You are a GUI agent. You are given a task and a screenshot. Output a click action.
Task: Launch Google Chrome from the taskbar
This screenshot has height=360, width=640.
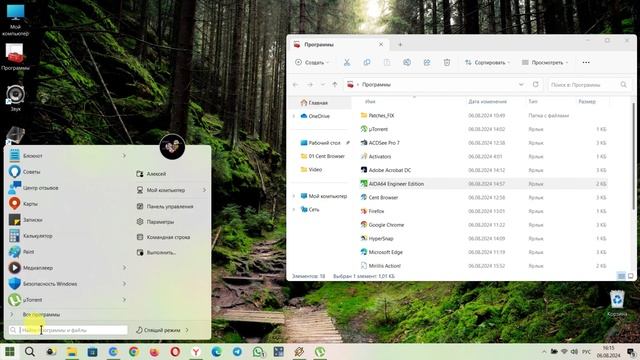coord(133,351)
